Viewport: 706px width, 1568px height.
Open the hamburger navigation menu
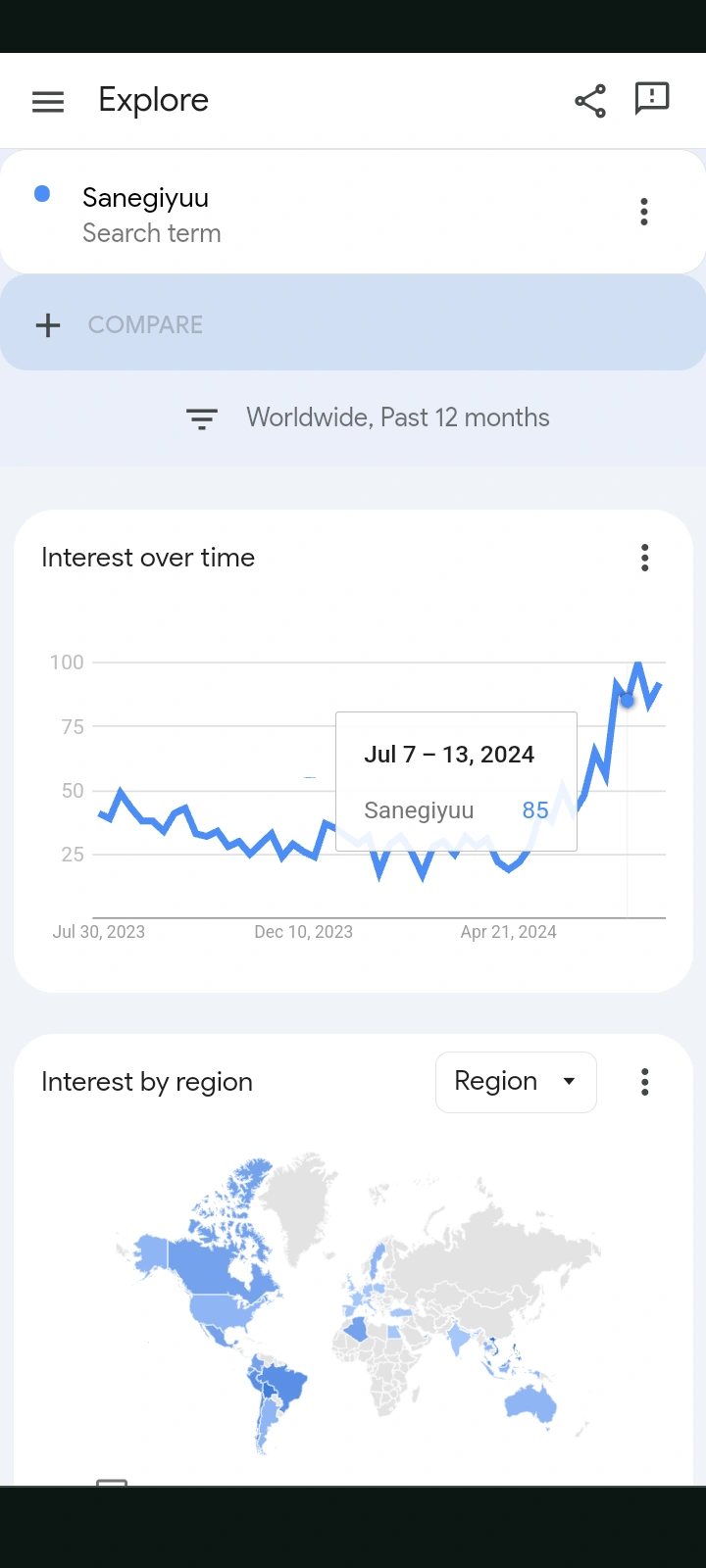48,101
